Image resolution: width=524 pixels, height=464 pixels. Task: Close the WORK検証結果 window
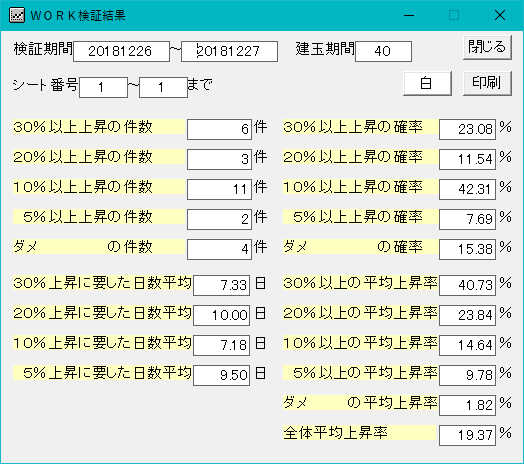(500, 15)
